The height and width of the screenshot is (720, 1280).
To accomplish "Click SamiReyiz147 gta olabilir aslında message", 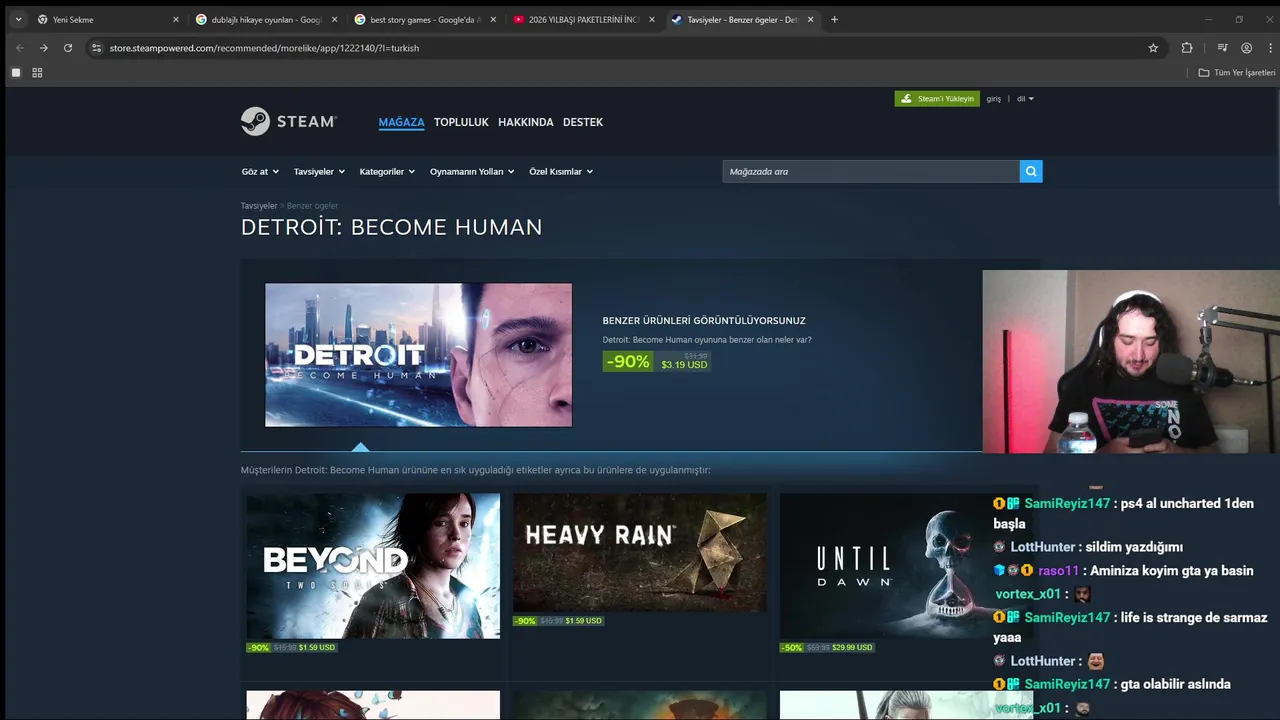I will pyautogui.click(x=1112, y=684).
